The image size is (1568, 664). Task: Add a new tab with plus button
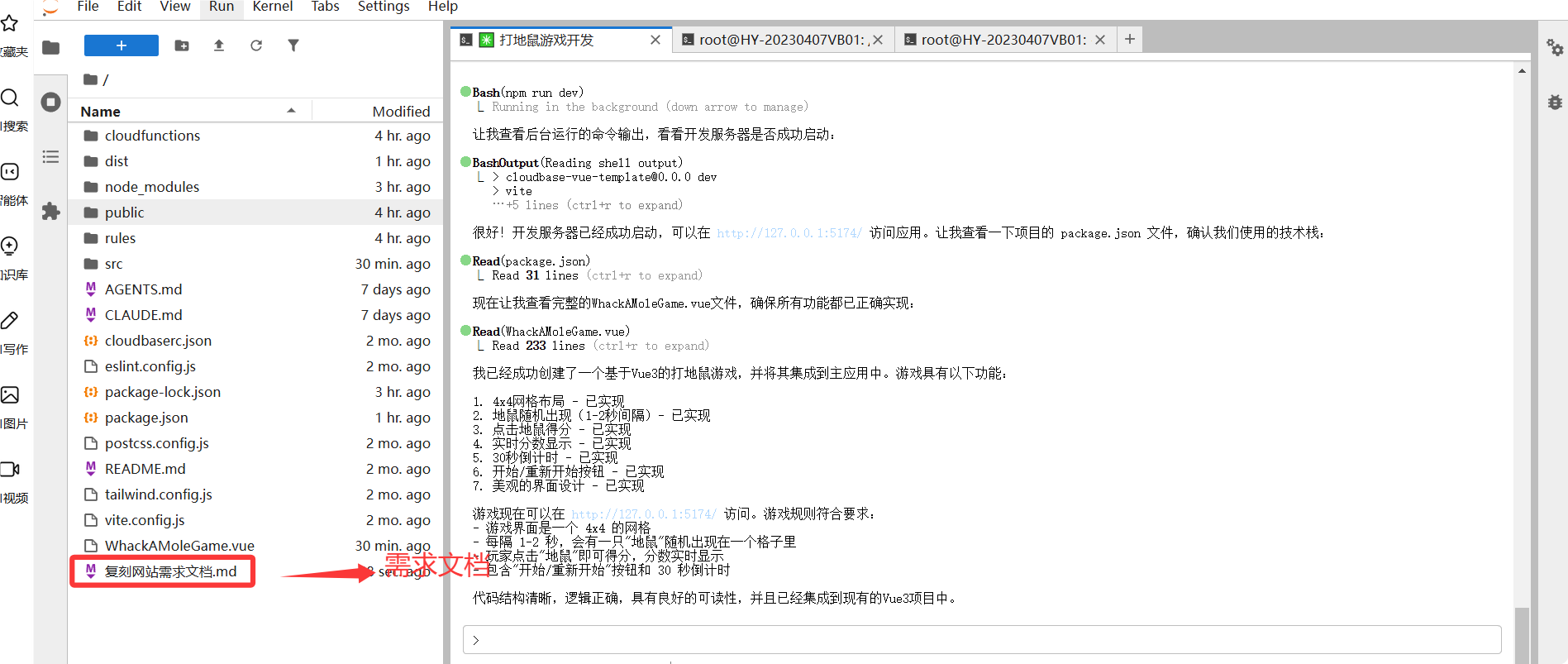pyautogui.click(x=1130, y=39)
